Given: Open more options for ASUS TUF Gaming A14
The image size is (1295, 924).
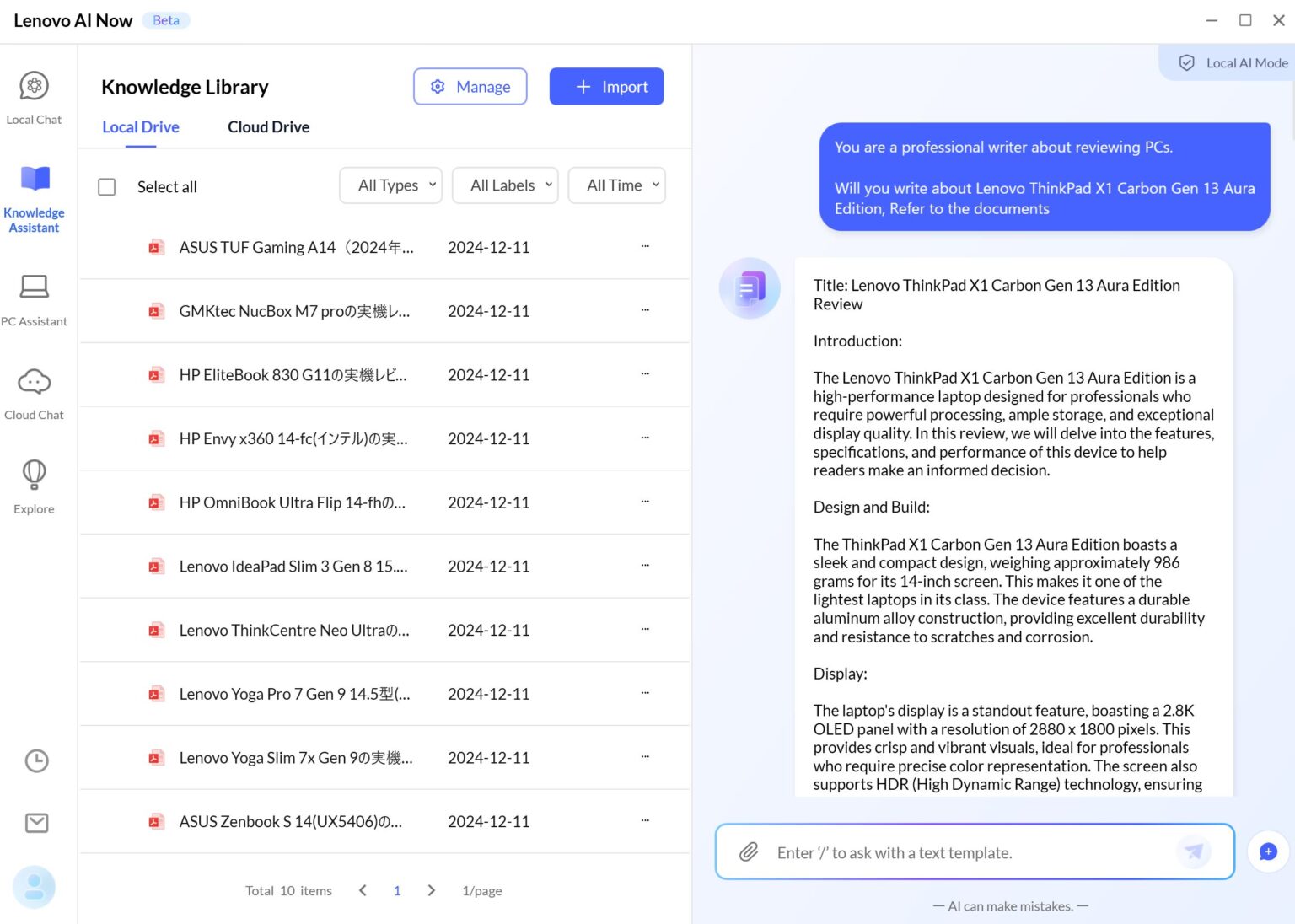Looking at the screenshot, I should 645,247.
